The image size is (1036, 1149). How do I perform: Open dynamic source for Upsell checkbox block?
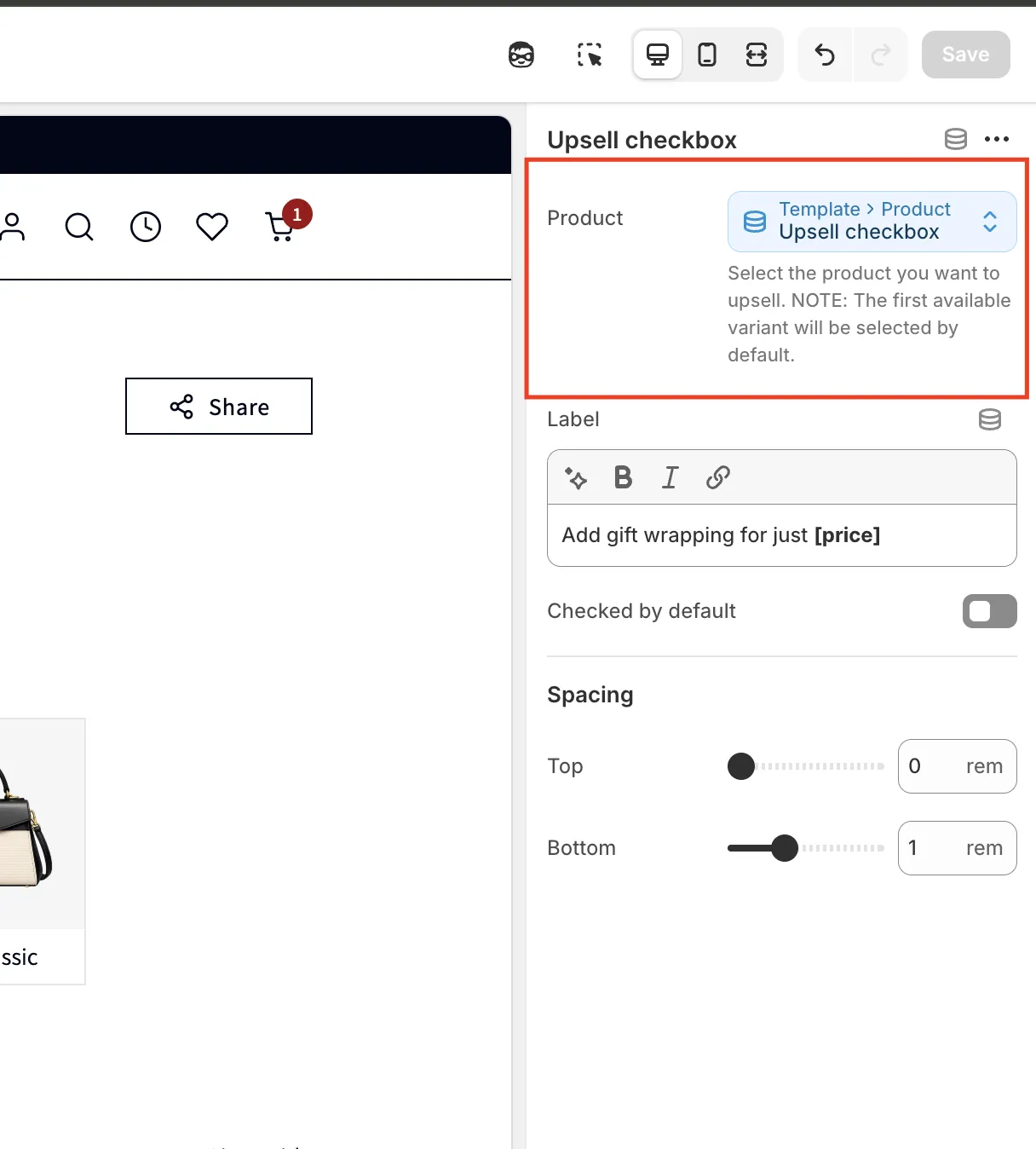955,139
